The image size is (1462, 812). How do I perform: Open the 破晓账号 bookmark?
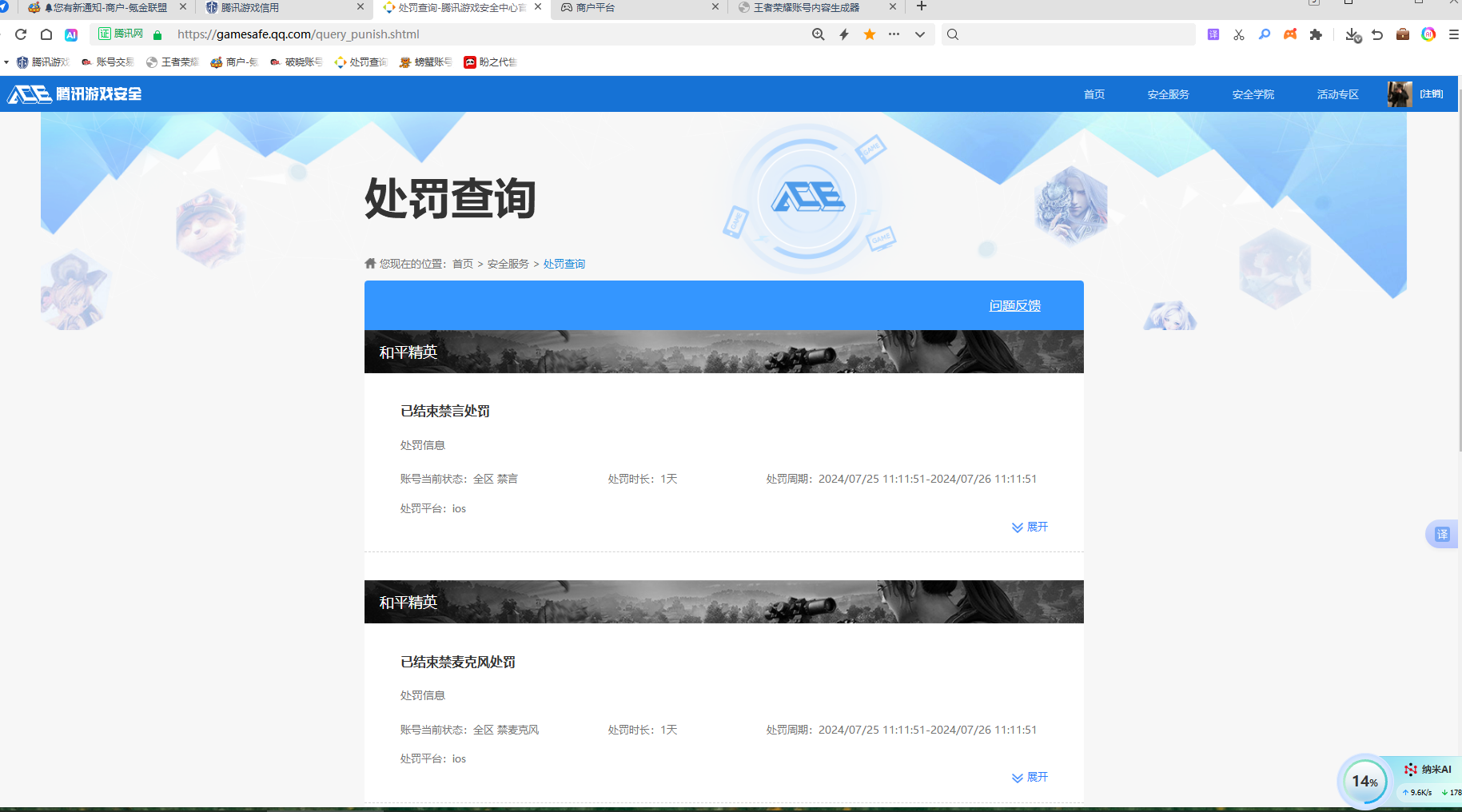[x=297, y=62]
